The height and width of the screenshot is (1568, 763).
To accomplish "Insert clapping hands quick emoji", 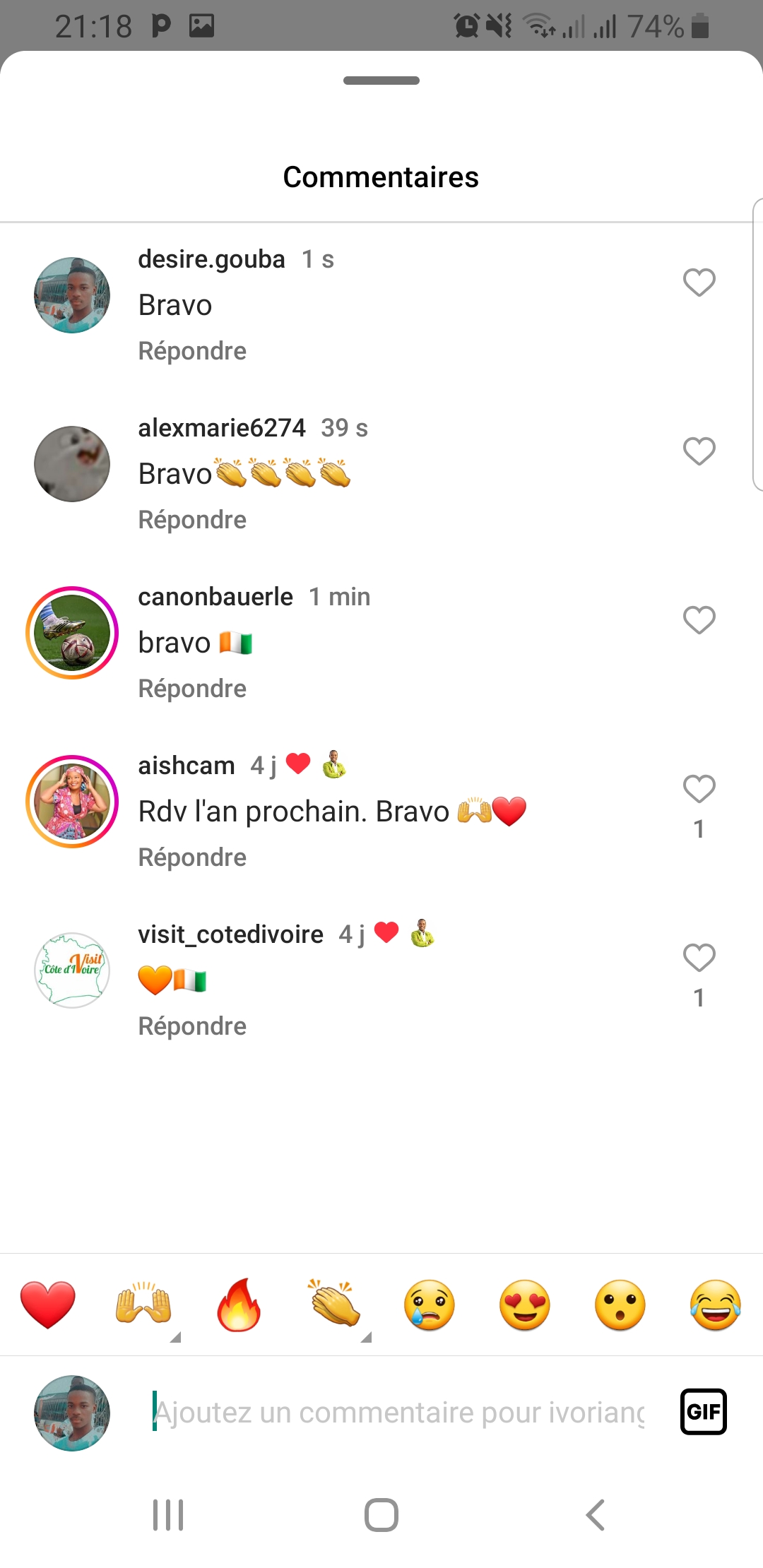I will pos(334,1303).
